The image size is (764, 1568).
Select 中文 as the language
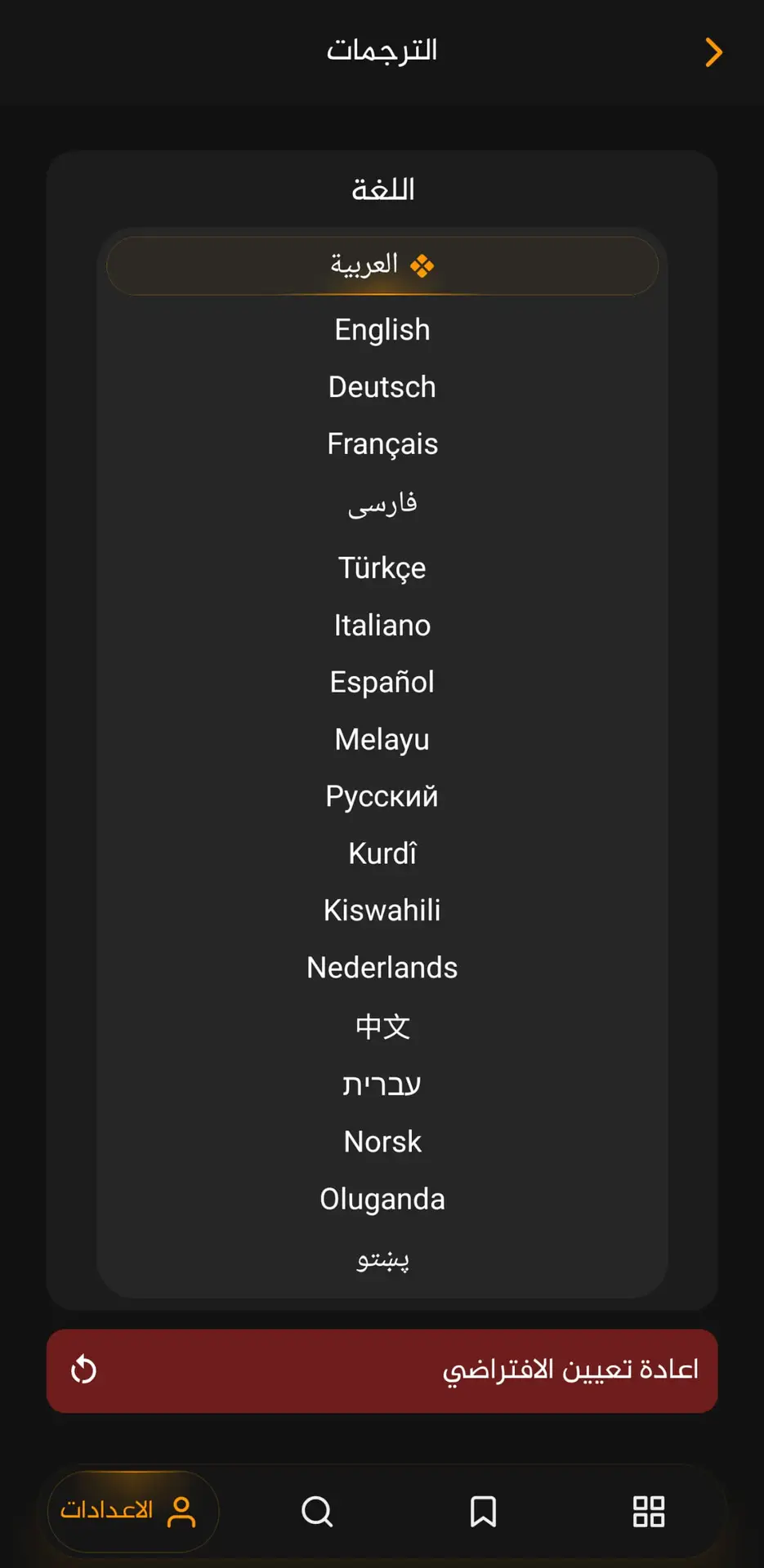coord(382,1027)
